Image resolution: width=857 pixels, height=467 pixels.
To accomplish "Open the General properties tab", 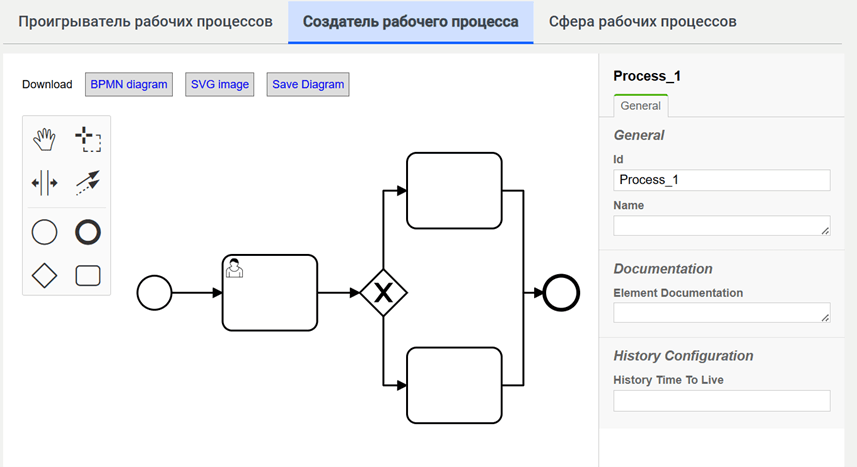I will click(641, 106).
